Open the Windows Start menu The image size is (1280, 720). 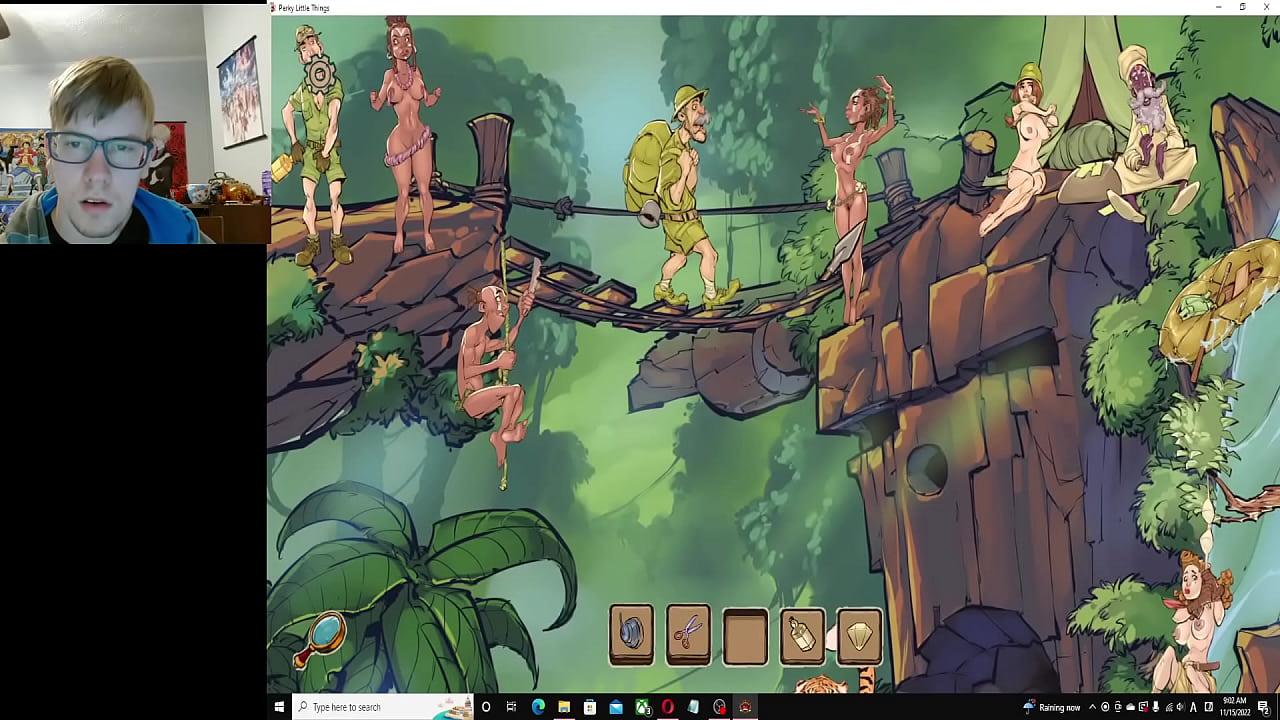pyautogui.click(x=280, y=707)
